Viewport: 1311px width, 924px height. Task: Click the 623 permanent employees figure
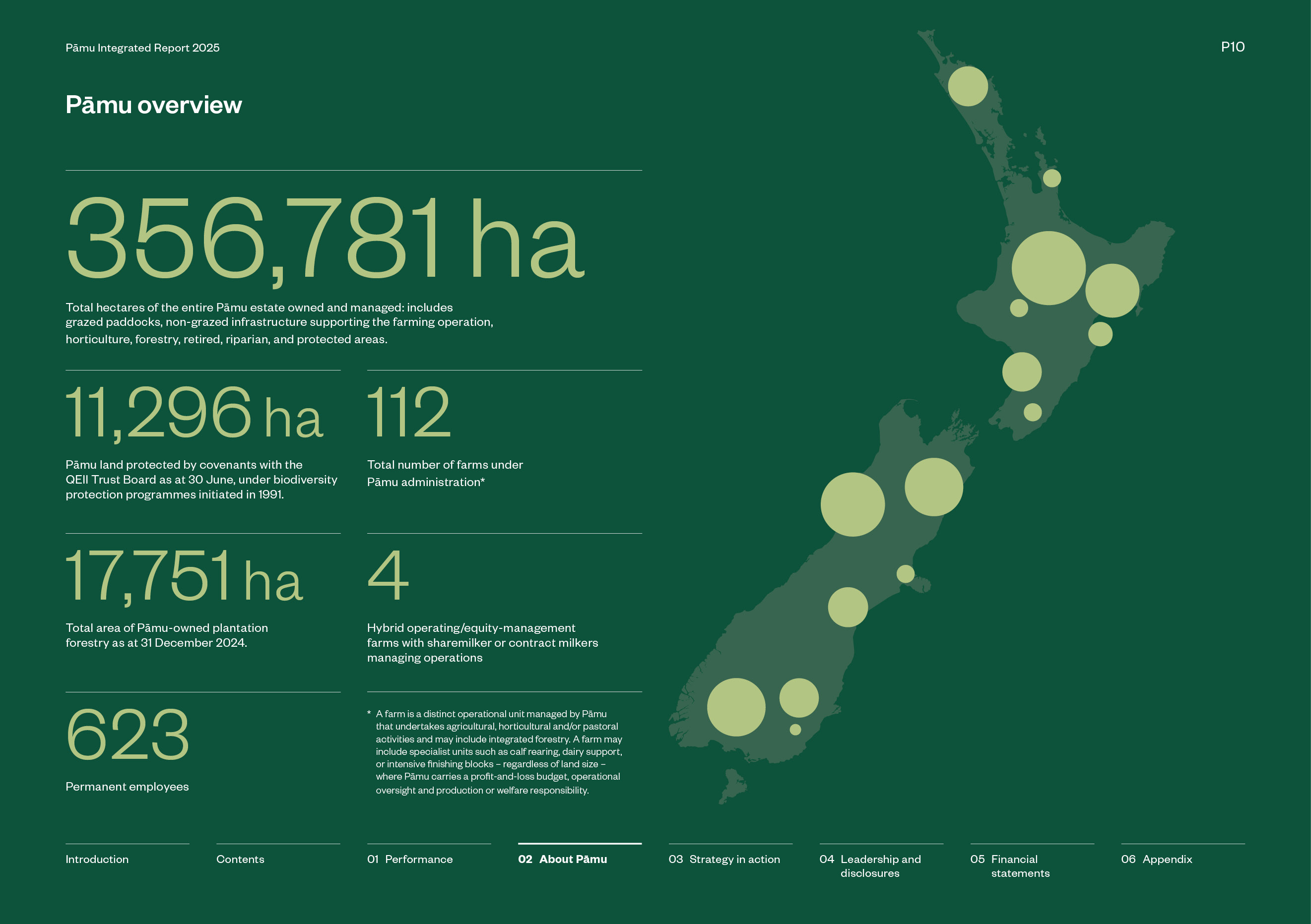128,734
